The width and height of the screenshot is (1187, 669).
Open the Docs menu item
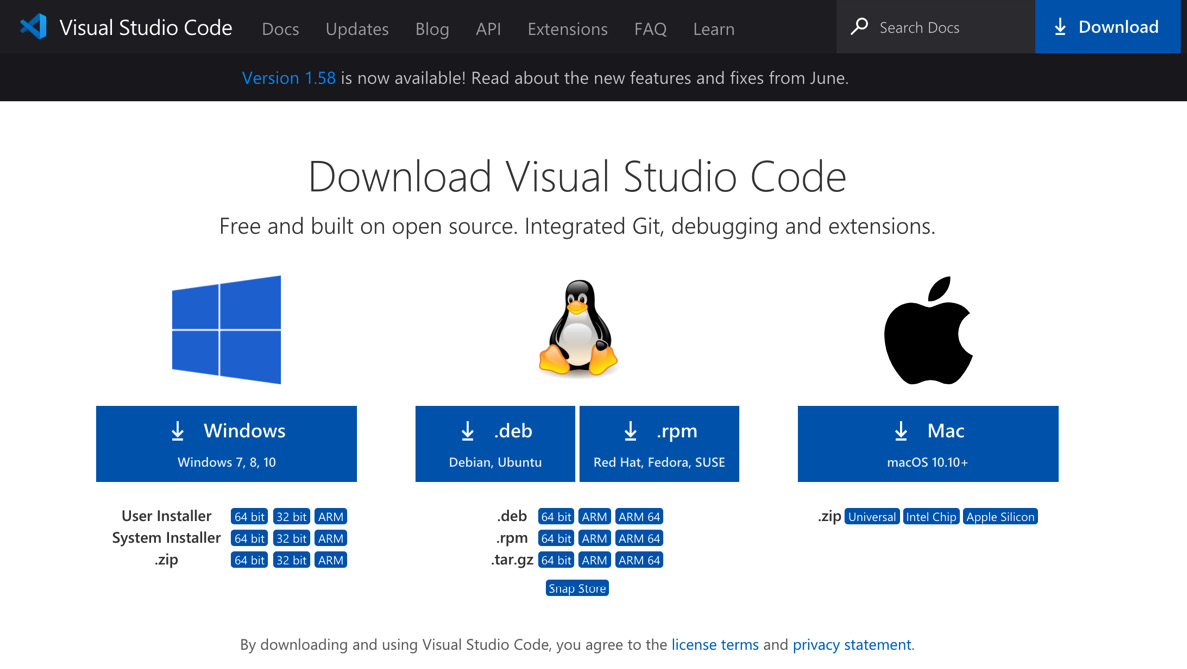click(x=280, y=29)
